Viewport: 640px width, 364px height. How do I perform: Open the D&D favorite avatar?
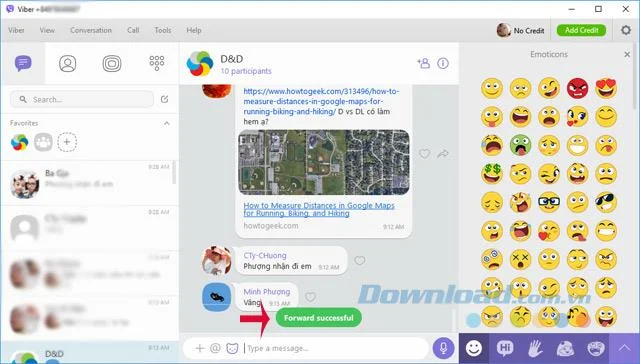click(x=19, y=142)
